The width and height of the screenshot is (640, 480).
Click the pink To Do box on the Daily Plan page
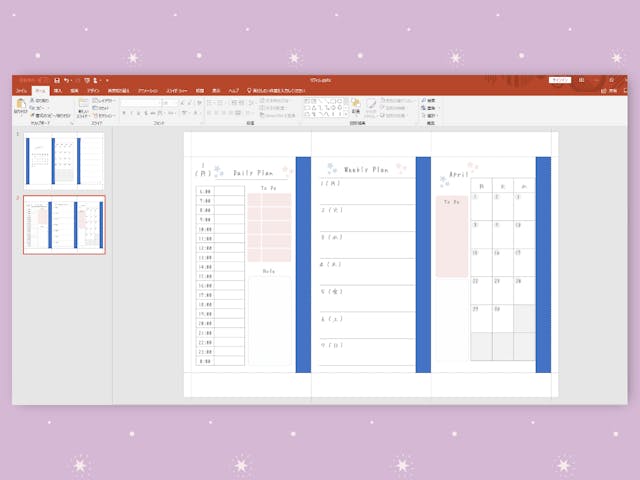pyautogui.click(x=269, y=226)
